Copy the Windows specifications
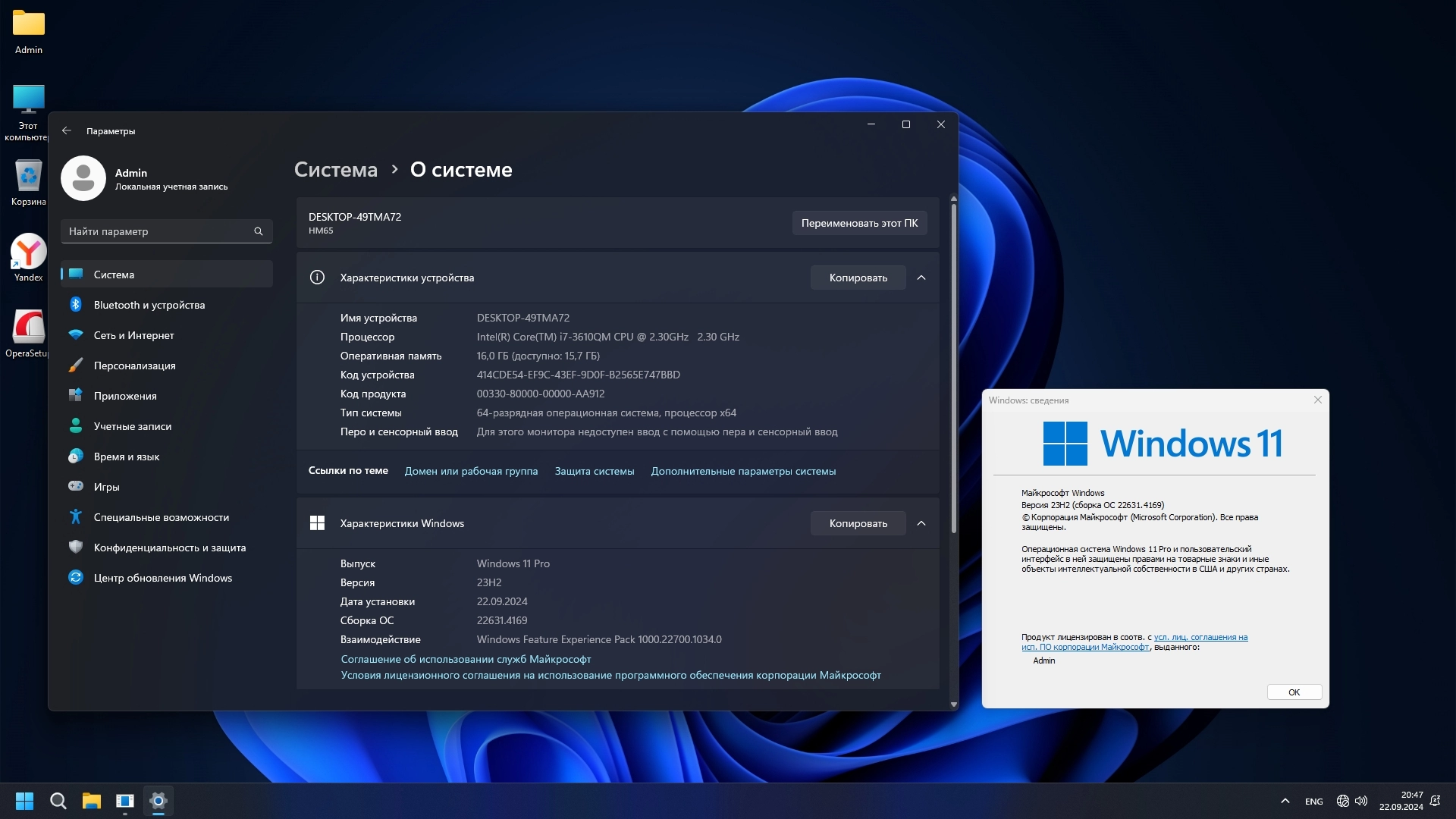This screenshot has width=1456, height=819. tap(858, 523)
